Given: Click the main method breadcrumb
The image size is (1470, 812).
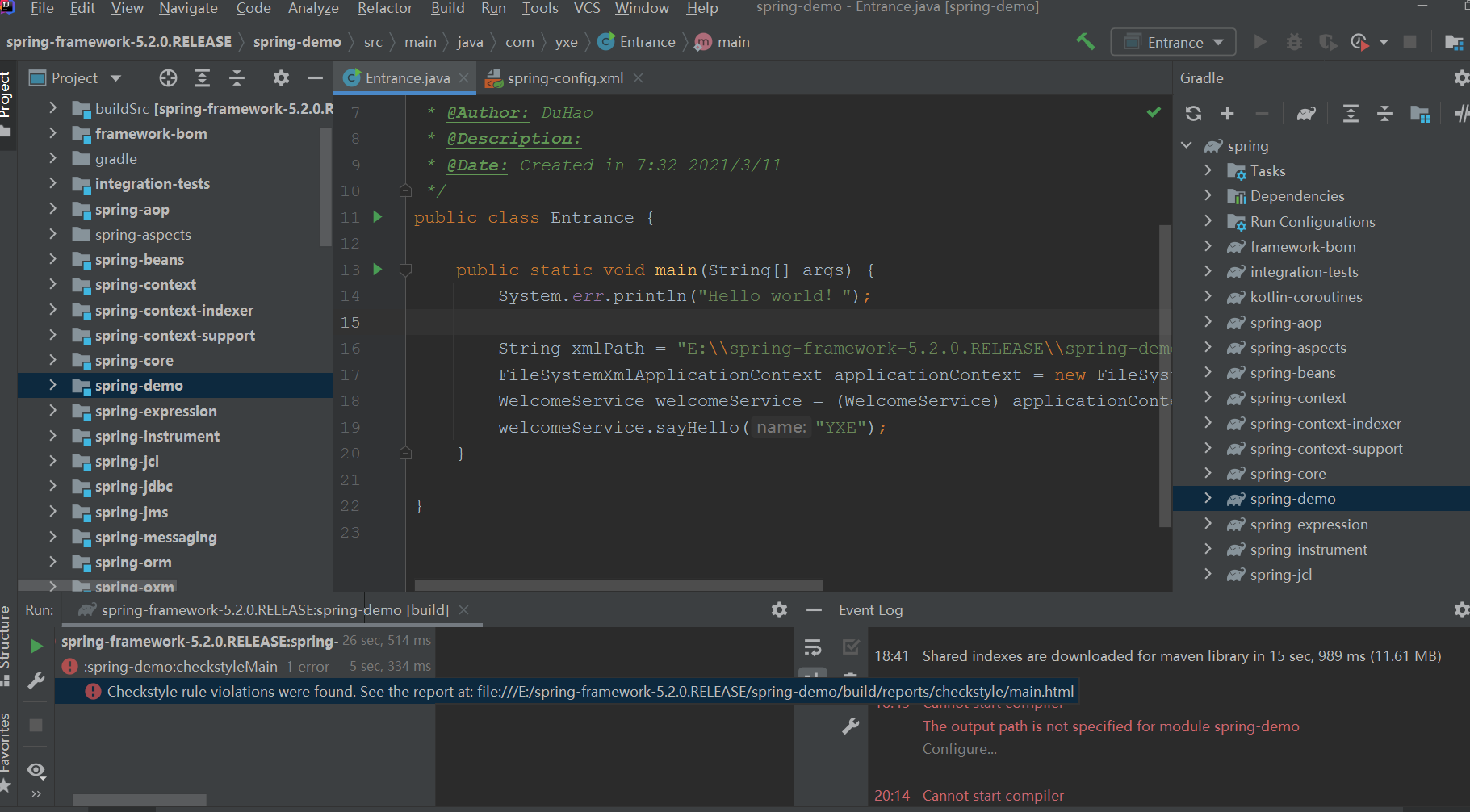Looking at the screenshot, I should tap(722, 42).
